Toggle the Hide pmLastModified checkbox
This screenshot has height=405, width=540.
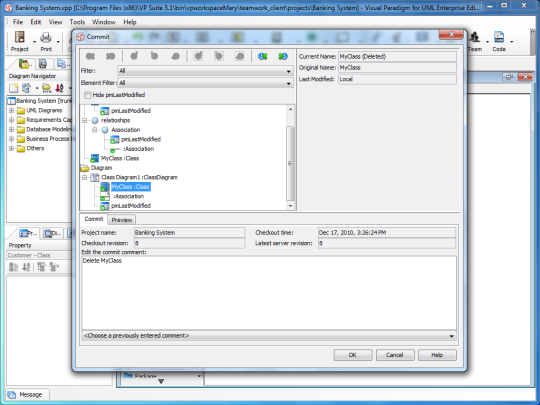point(88,95)
